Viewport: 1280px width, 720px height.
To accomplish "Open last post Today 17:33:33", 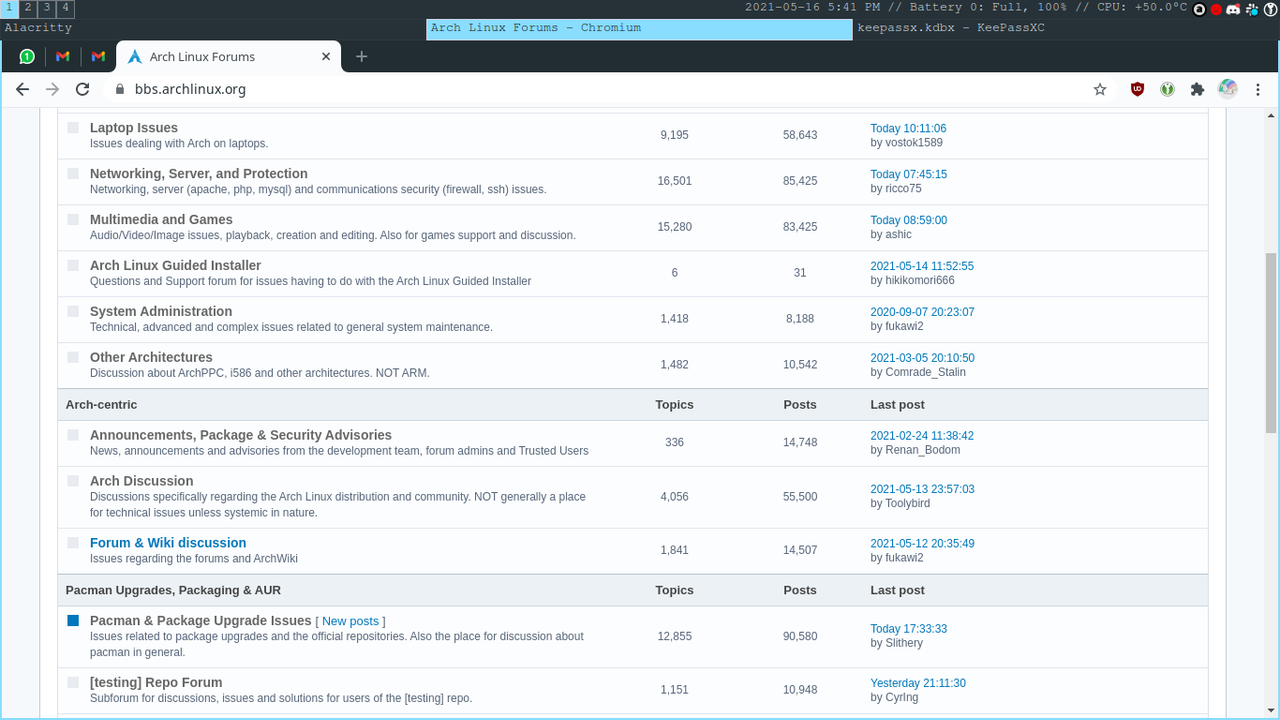I will pos(908,630).
